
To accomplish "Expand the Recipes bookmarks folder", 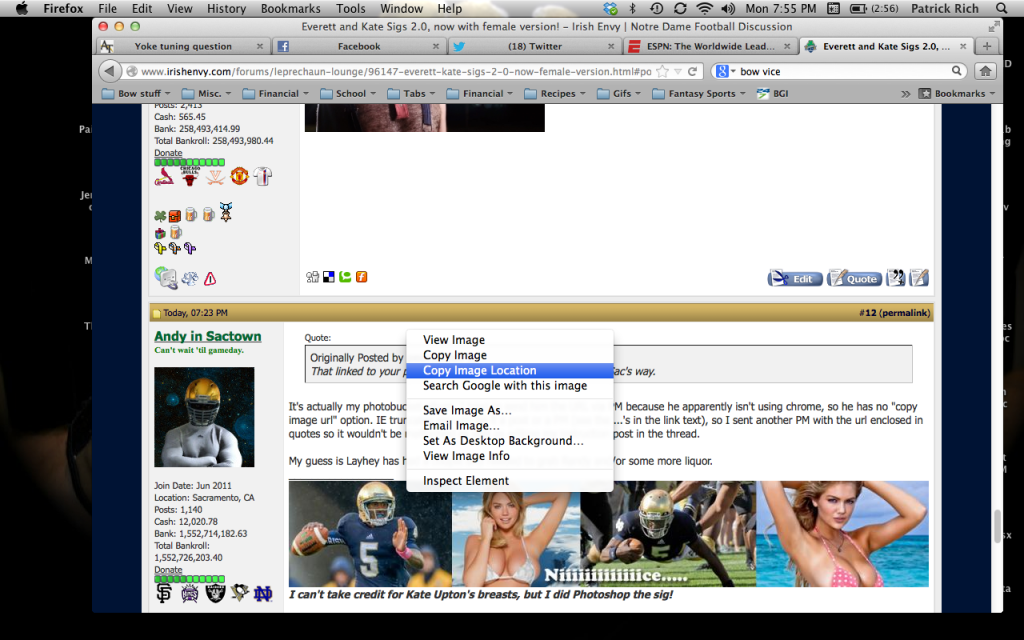I will (x=557, y=93).
